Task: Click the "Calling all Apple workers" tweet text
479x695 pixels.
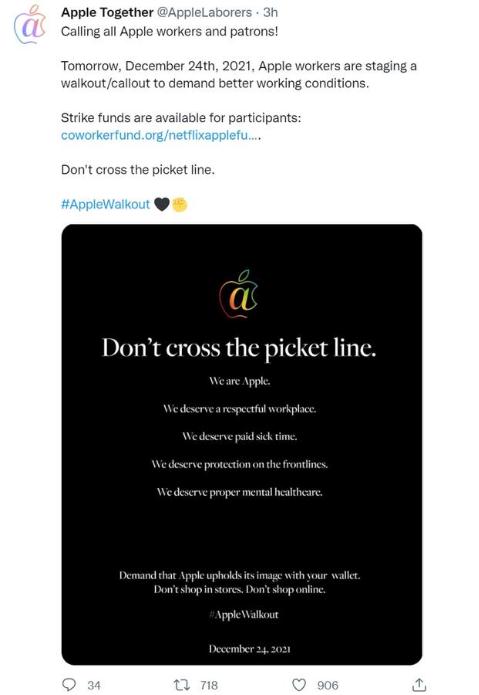Action: (x=170, y=32)
